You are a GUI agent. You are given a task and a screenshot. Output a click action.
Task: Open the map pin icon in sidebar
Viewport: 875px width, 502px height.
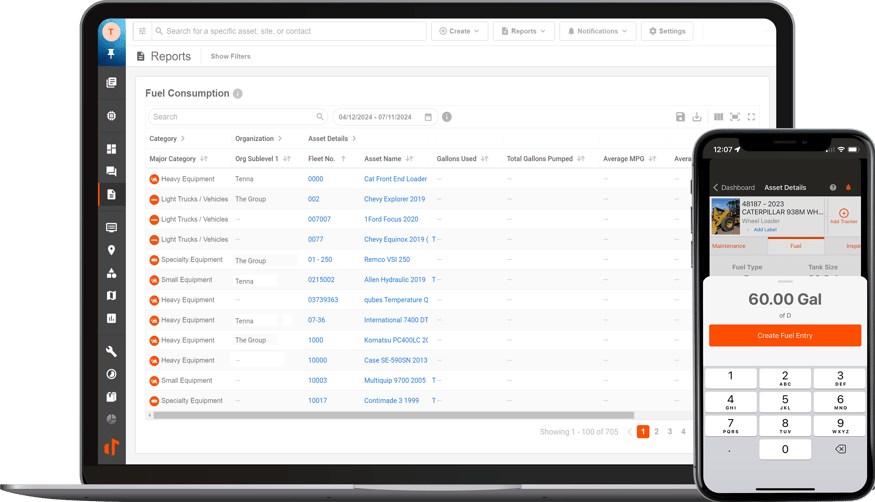pos(111,250)
